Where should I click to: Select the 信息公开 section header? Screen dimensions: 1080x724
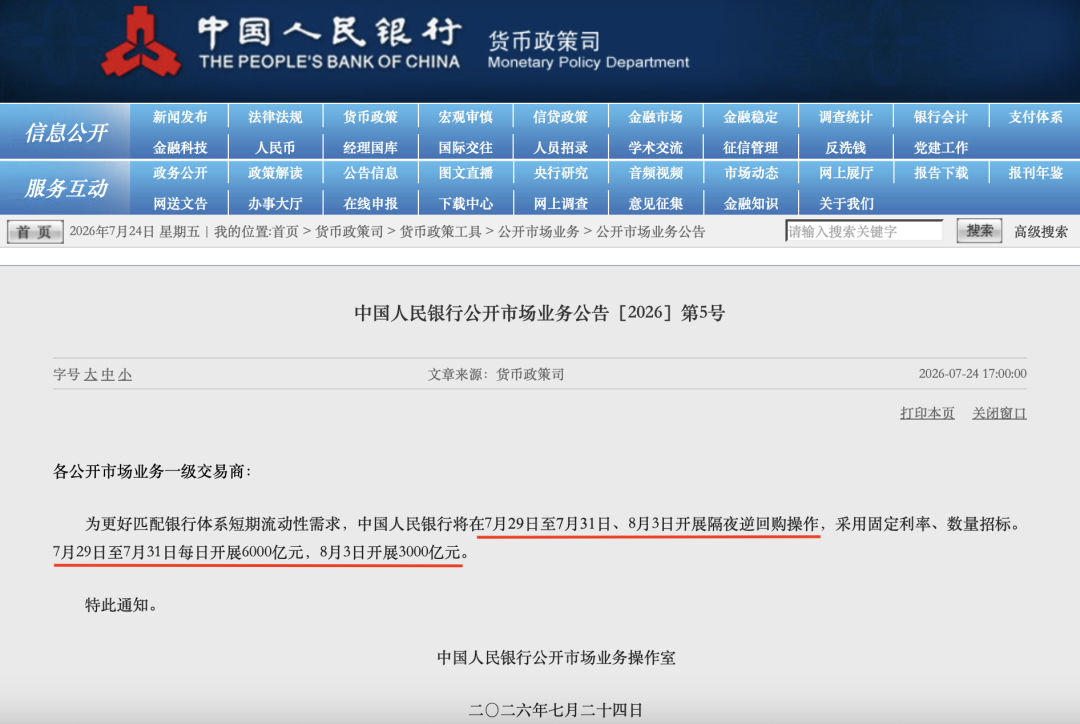65,132
